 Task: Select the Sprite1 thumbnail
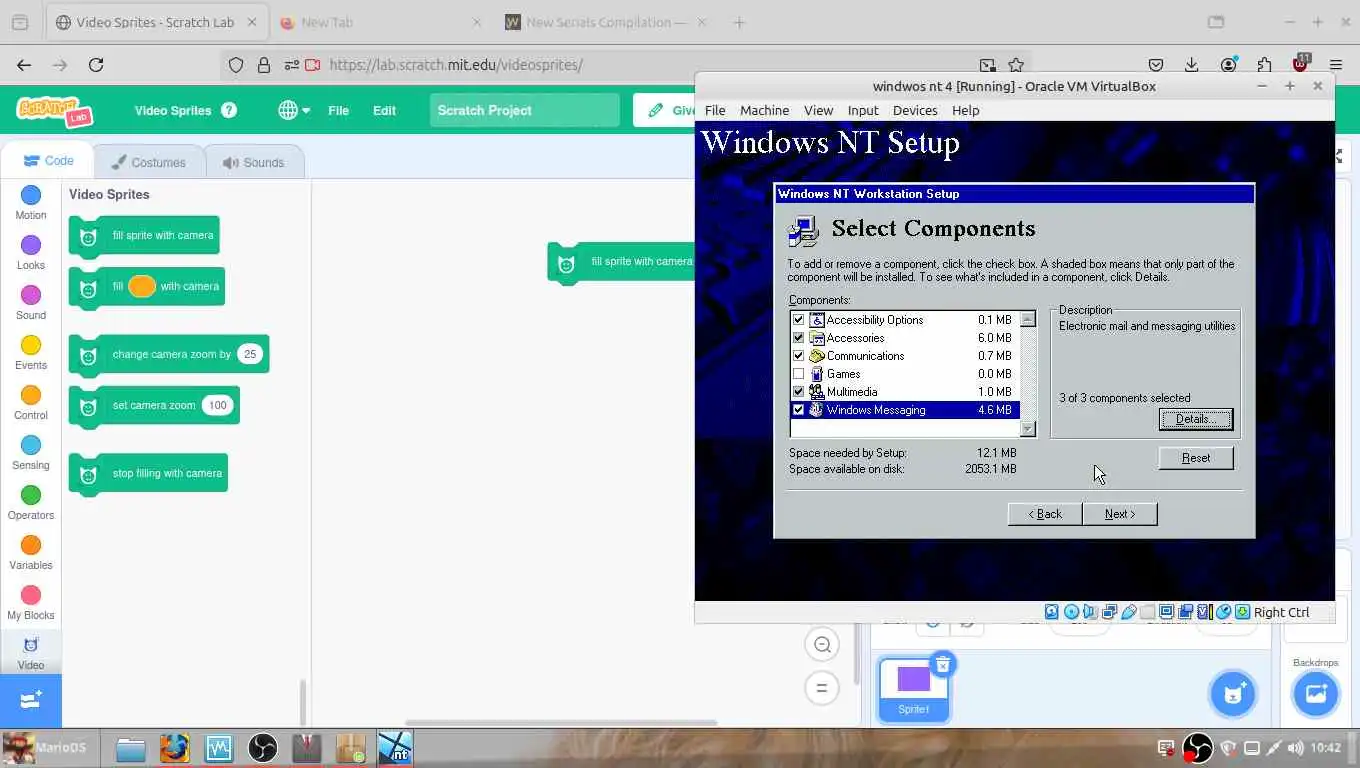click(913, 688)
